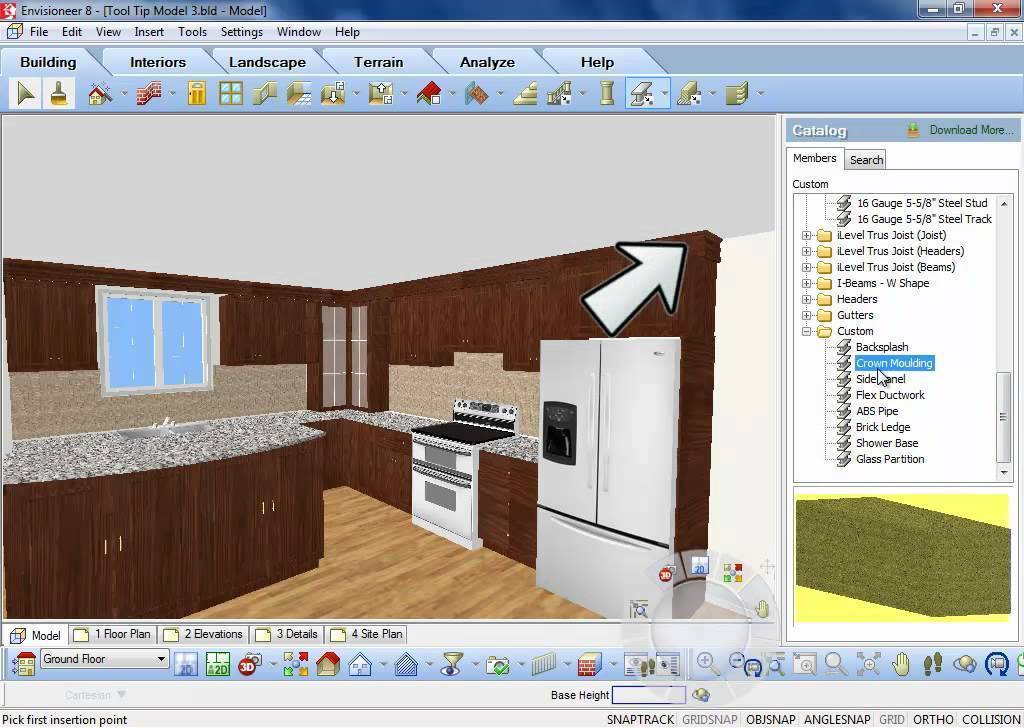1024x728 pixels.
Task: Open the Analyze tab
Action: pyautogui.click(x=487, y=62)
